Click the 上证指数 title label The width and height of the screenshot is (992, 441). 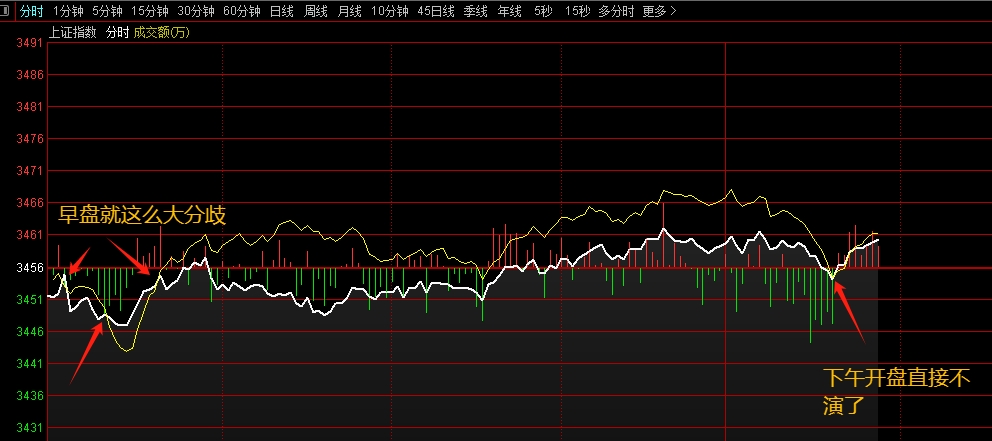pos(73,32)
